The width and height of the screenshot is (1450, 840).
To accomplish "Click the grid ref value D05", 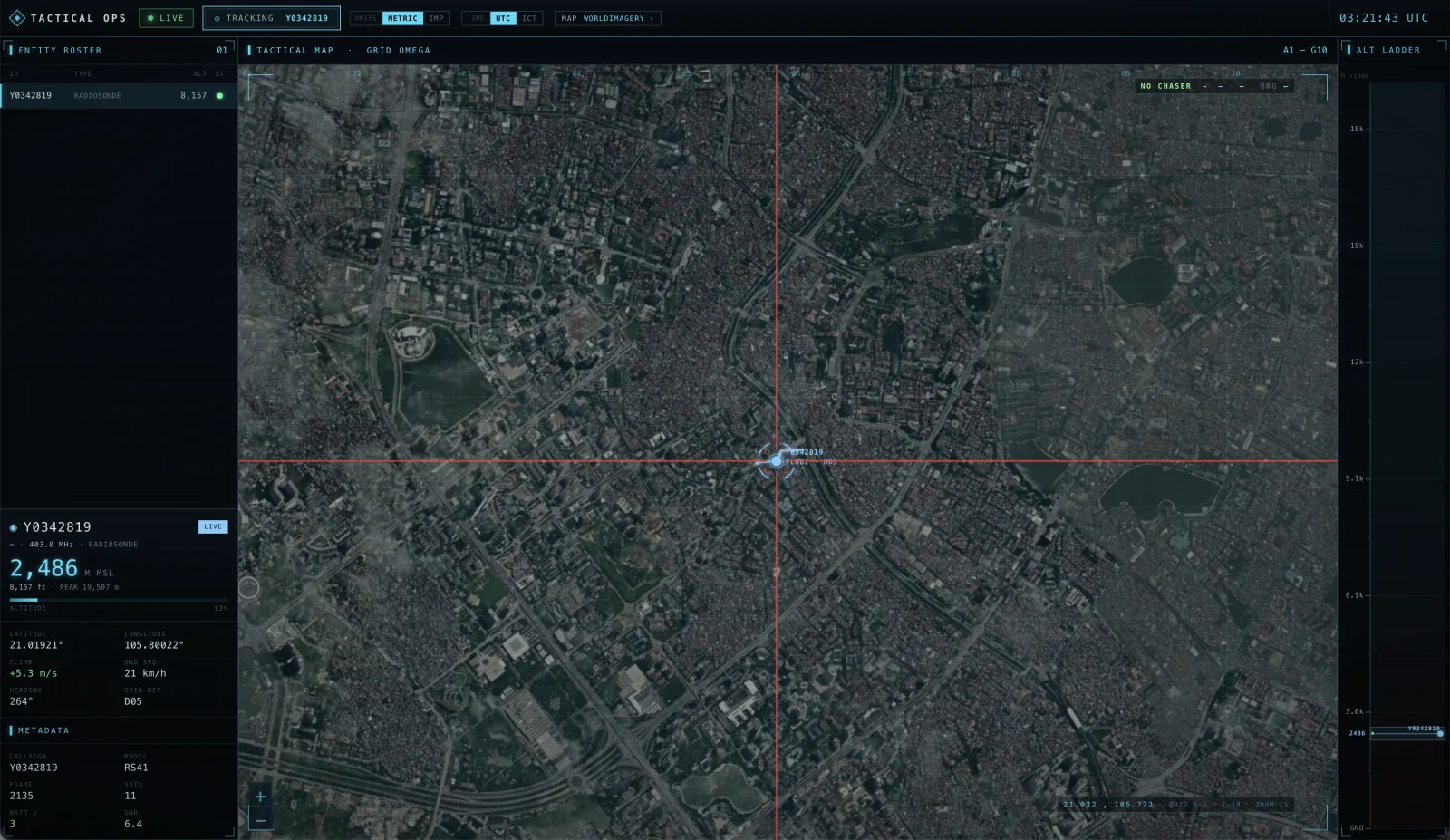I will (x=133, y=701).
